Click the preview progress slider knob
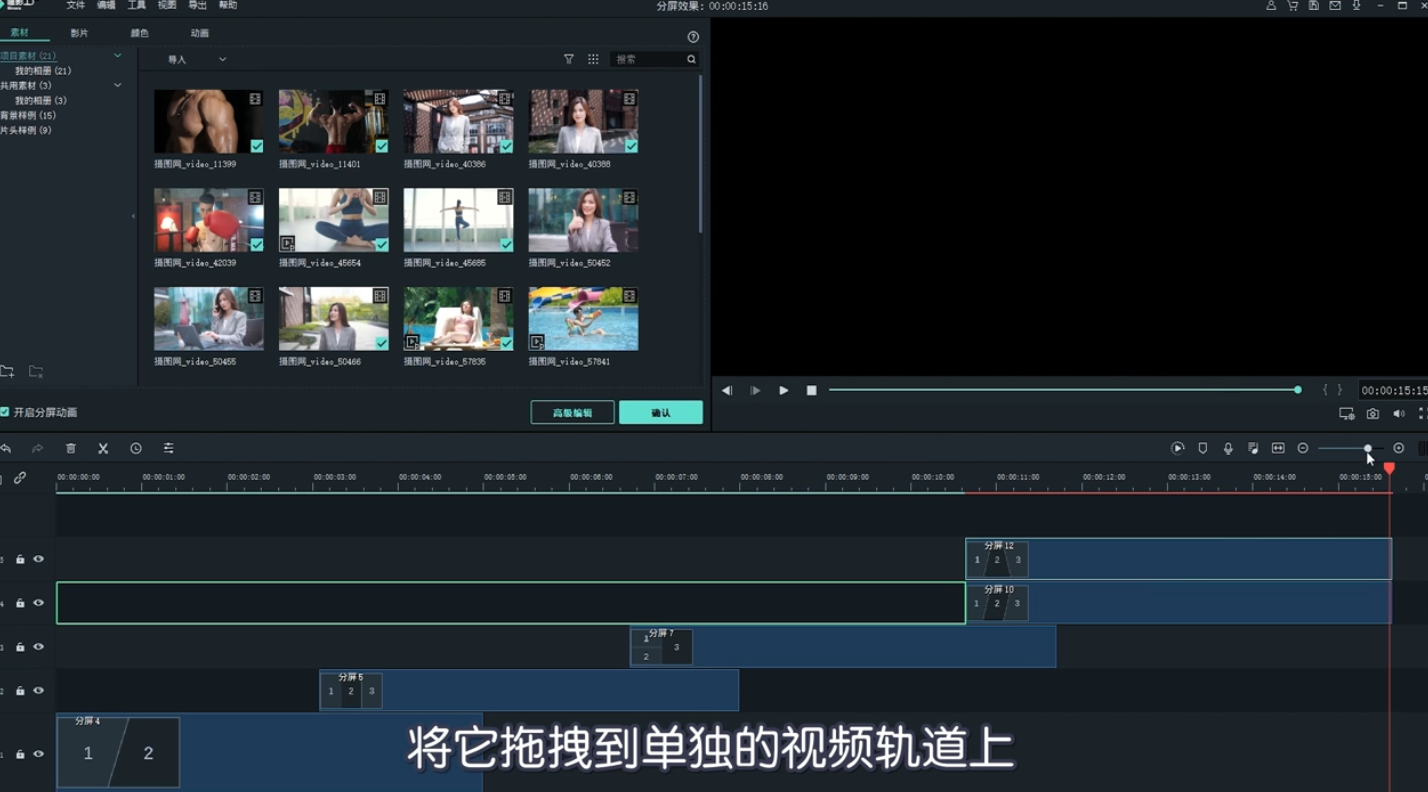This screenshot has height=792, width=1428. [x=1298, y=390]
